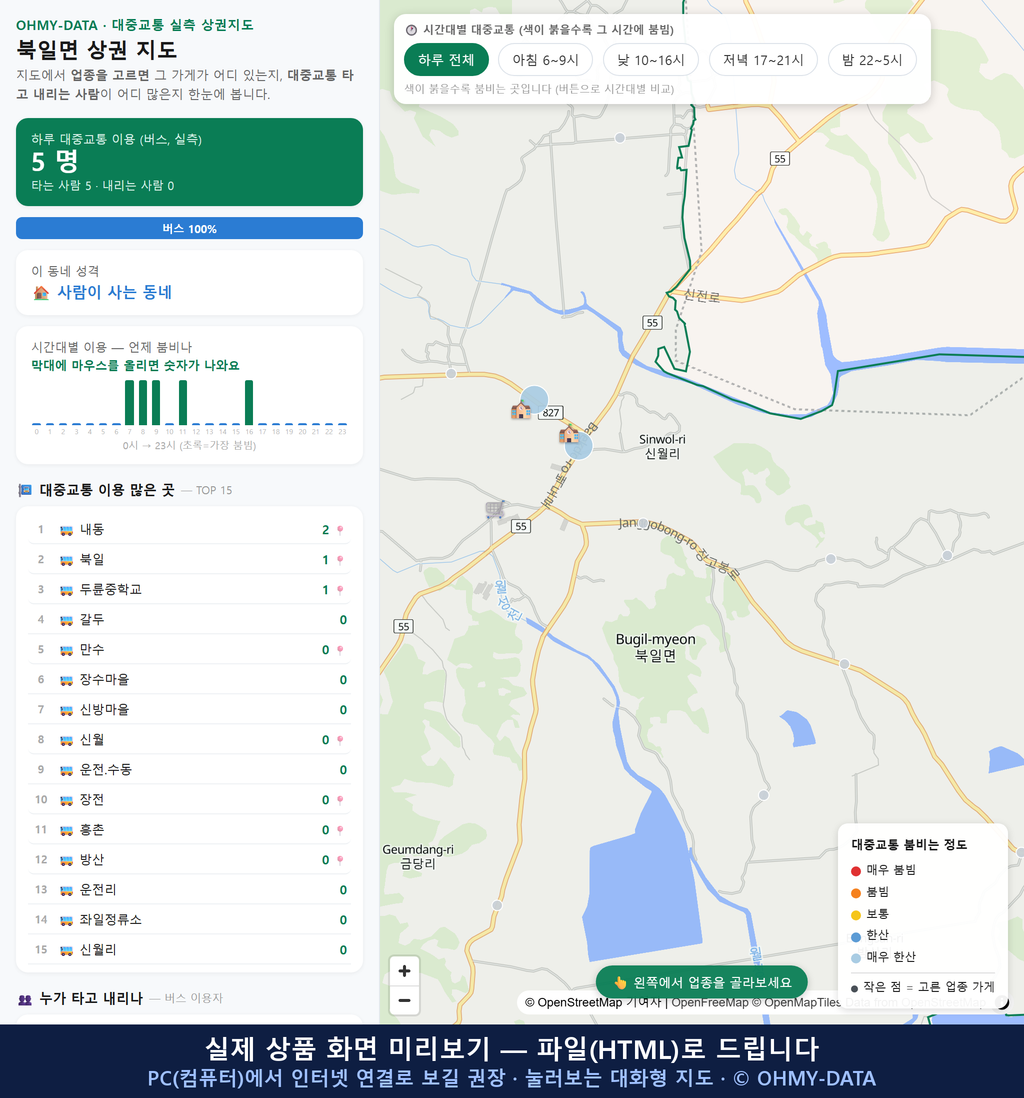Image resolution: width=1024 pixels, height=1098 pixels.
Task: Click the pin icon beside 내동
Action: pyautogui.click(x=340, y=530)
